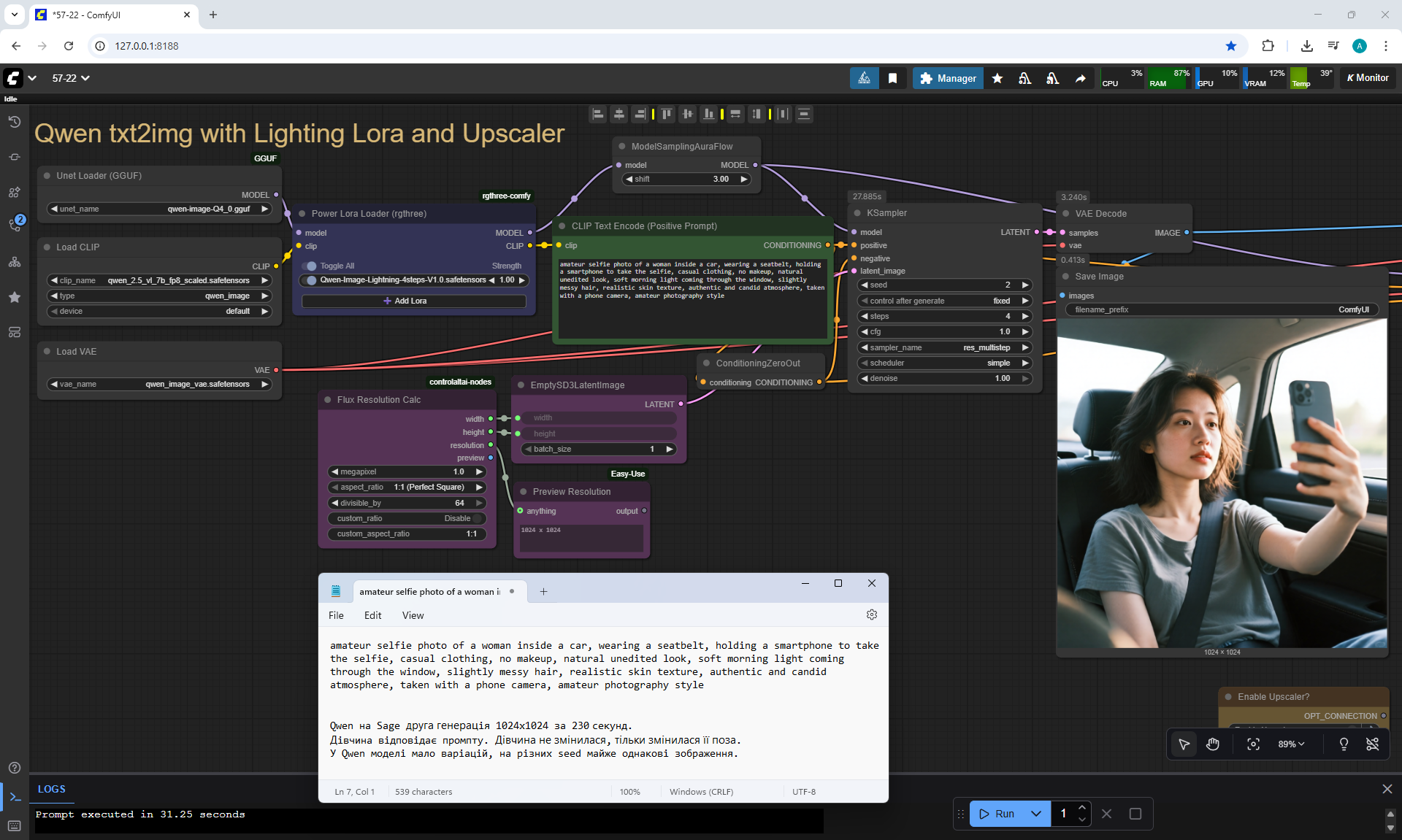Open the queue history sidebar icon
The height and width of the screenshot is (840, 1402).
point(14,122)
